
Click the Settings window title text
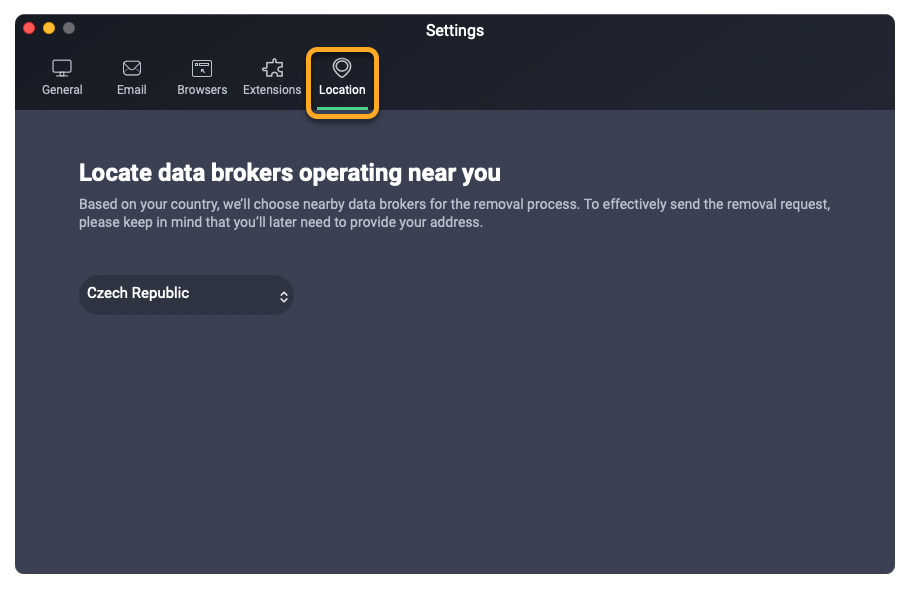[x=454, y=31]
